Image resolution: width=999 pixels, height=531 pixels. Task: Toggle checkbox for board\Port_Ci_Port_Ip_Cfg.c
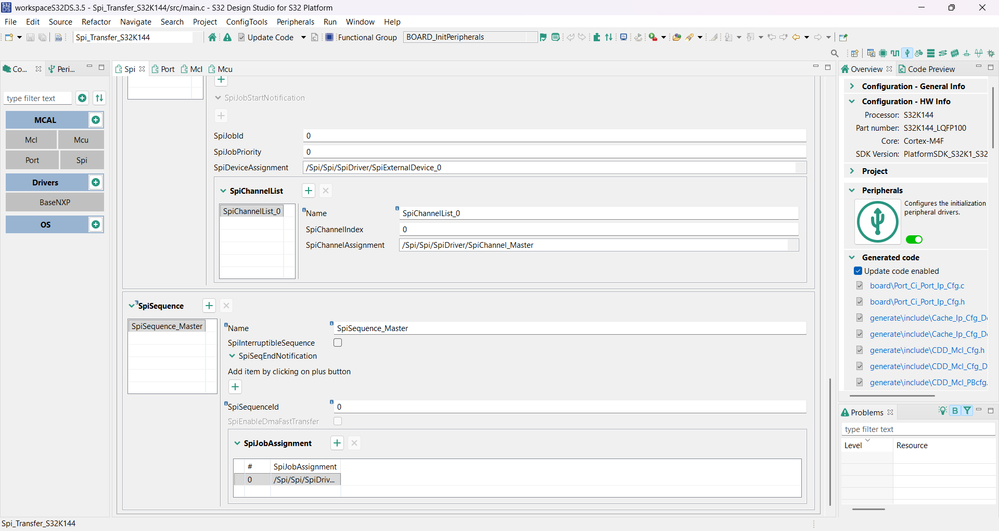(859, 286)
